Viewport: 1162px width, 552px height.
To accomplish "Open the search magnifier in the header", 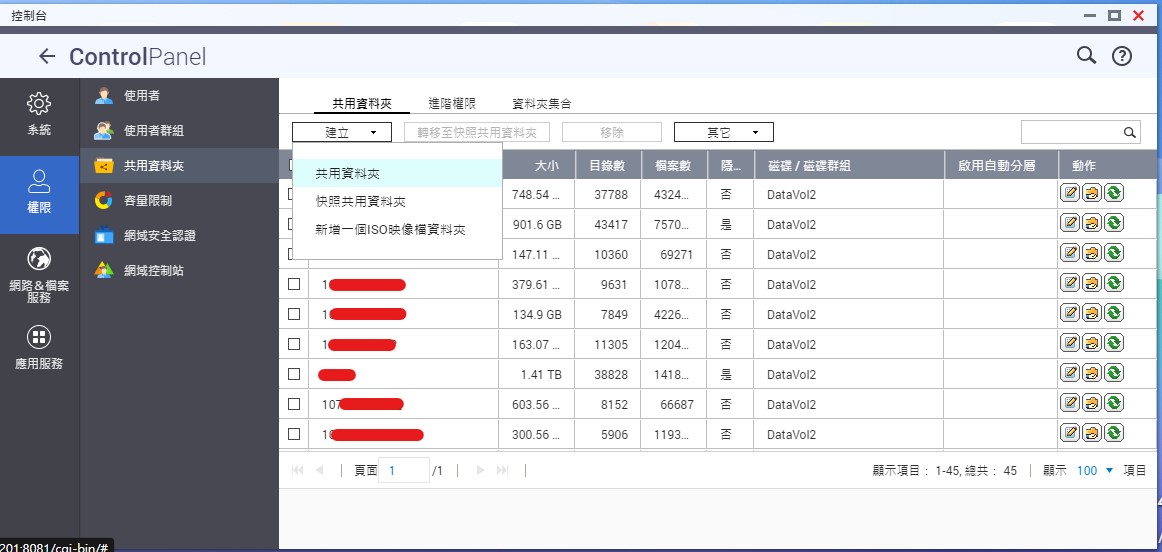I will click(1086, 56).
